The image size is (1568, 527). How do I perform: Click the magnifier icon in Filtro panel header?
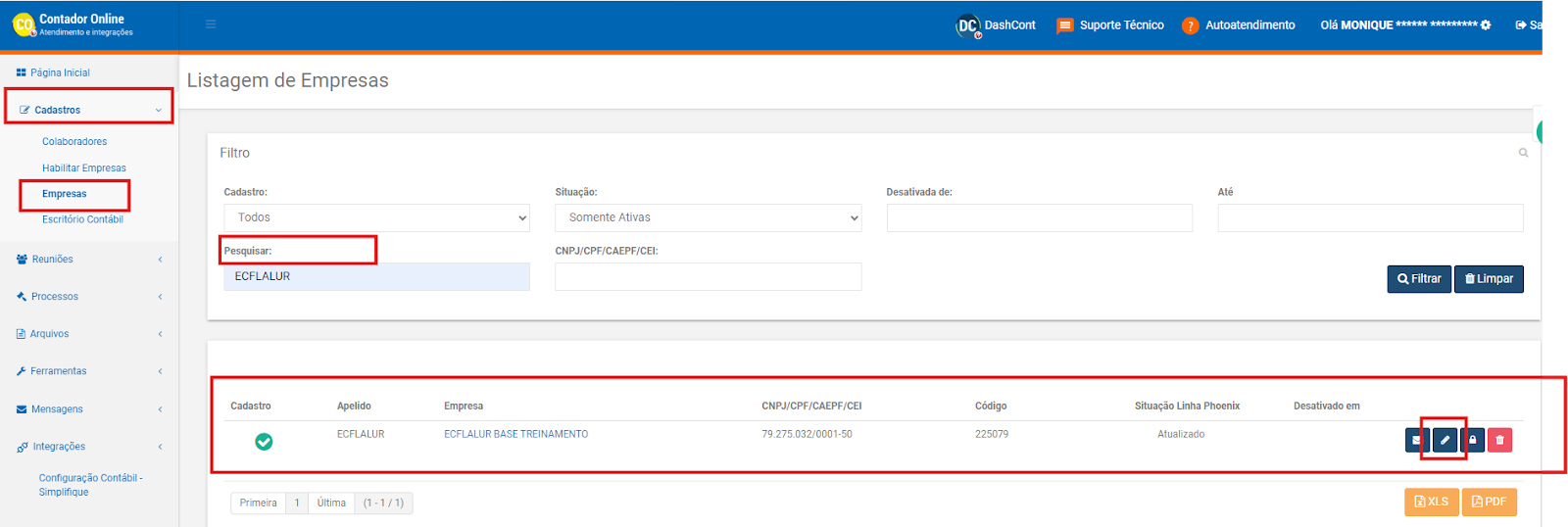[1523, 153]
